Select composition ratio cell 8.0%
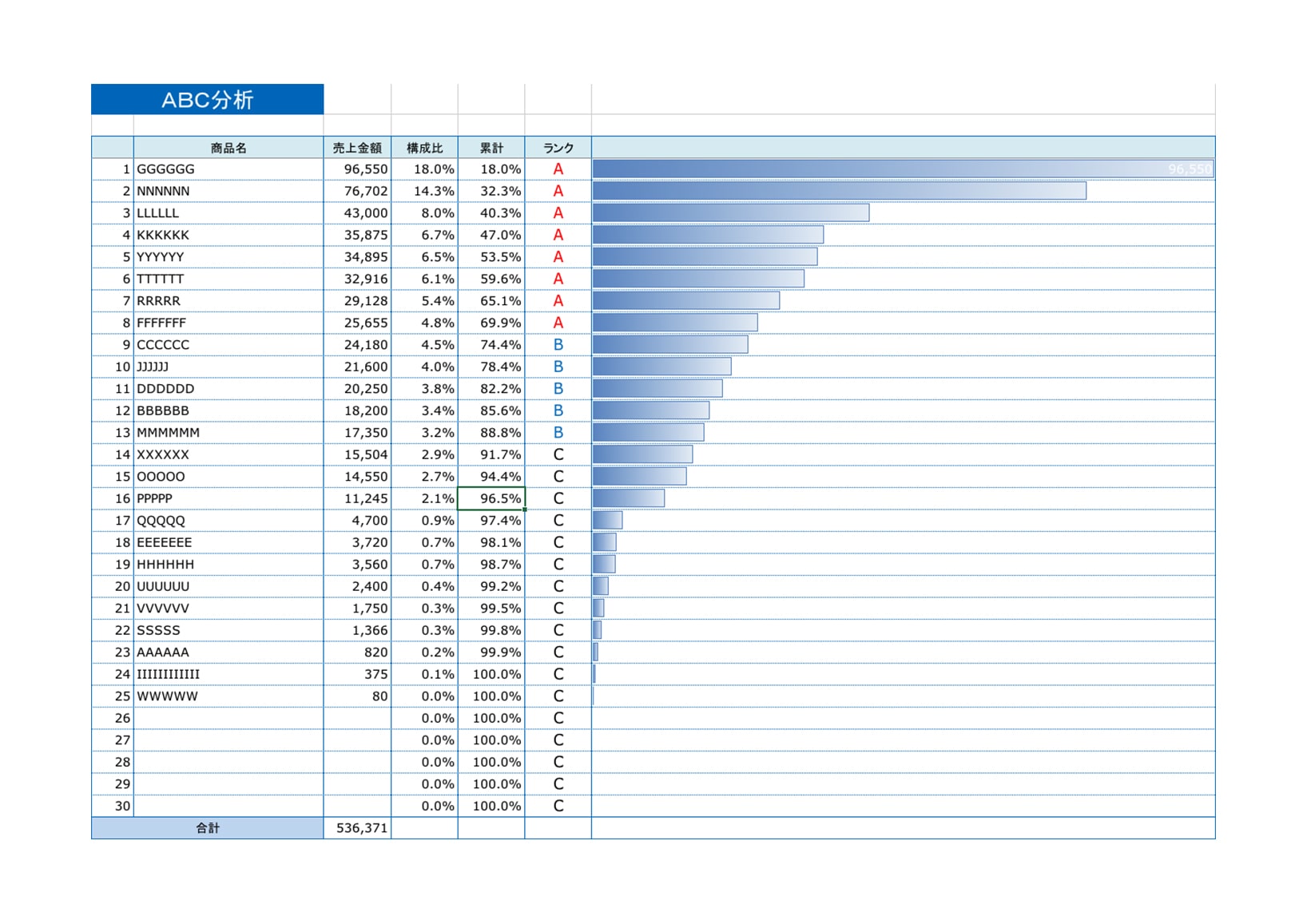The width and height of the screenshot is (1307, 924). (424, 213)
